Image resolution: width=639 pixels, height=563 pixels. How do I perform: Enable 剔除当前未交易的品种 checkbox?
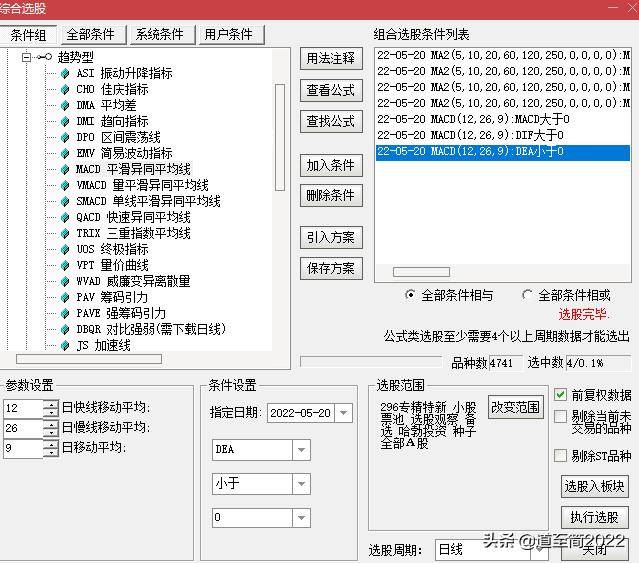pos(560,416)
